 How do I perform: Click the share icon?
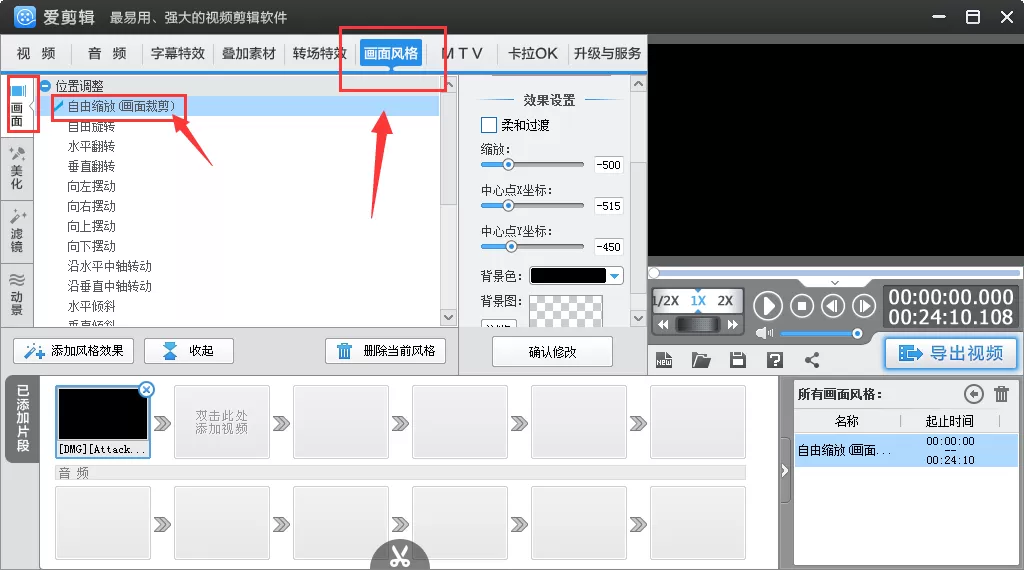812,360
